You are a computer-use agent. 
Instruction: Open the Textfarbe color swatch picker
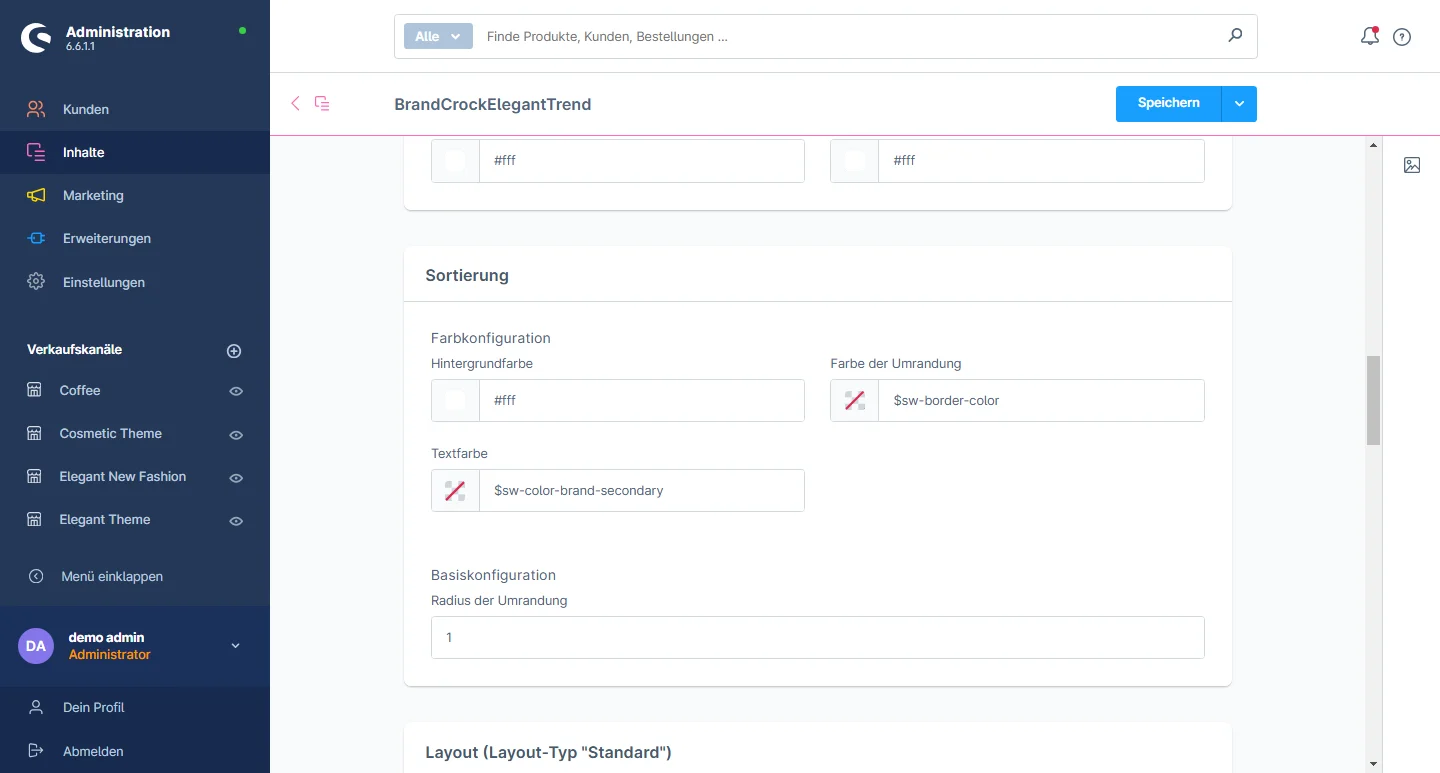point(455,491)
